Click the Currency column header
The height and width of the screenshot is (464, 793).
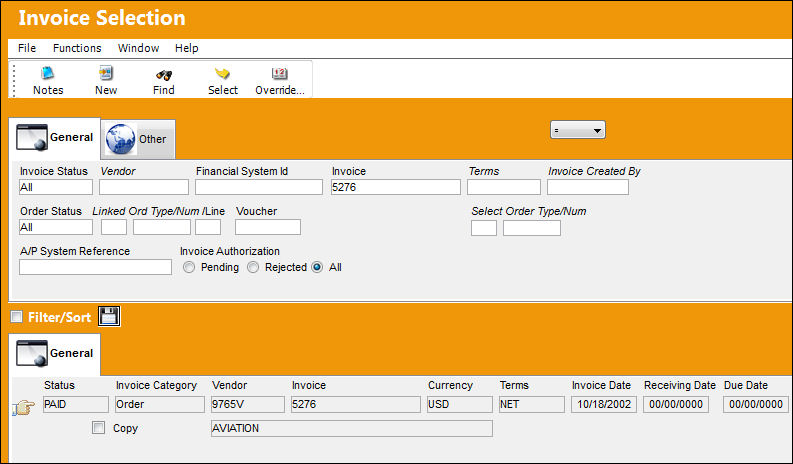pyautogui.click(x=450, y=385)
